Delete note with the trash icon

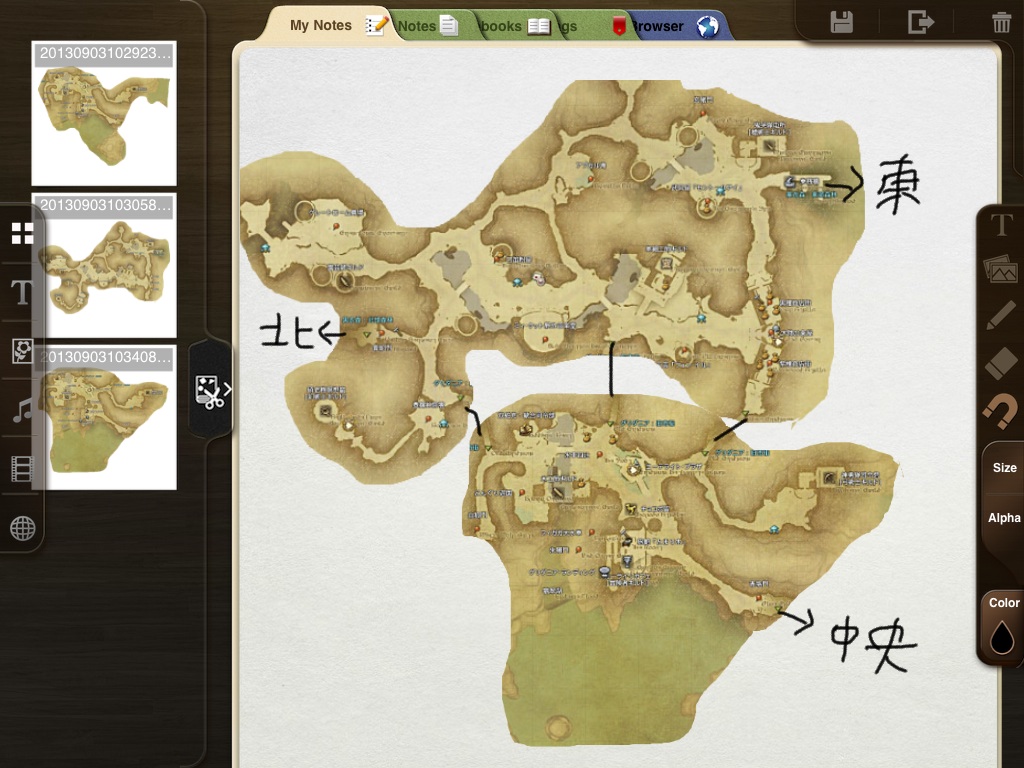[x=1000, y=22]
